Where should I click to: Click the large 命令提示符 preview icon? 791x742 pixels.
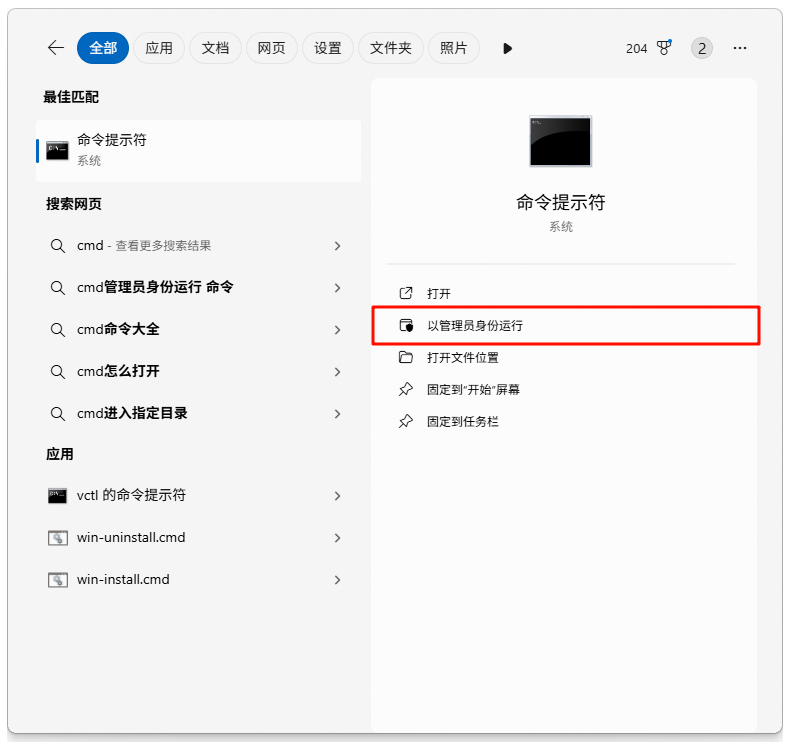[560, 141]
